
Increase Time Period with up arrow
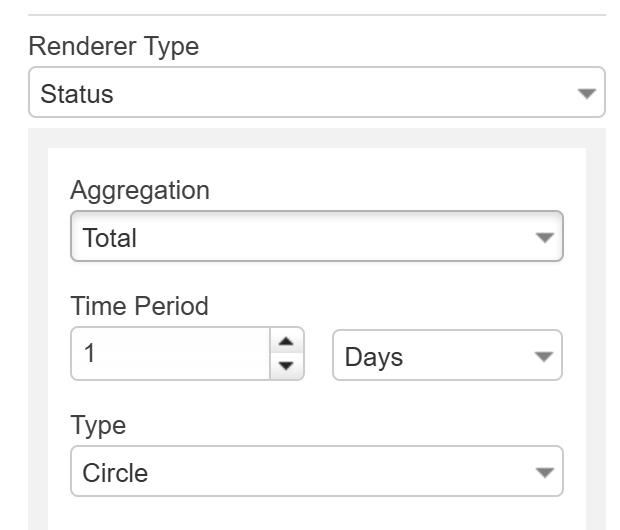(x=286, y=343)
